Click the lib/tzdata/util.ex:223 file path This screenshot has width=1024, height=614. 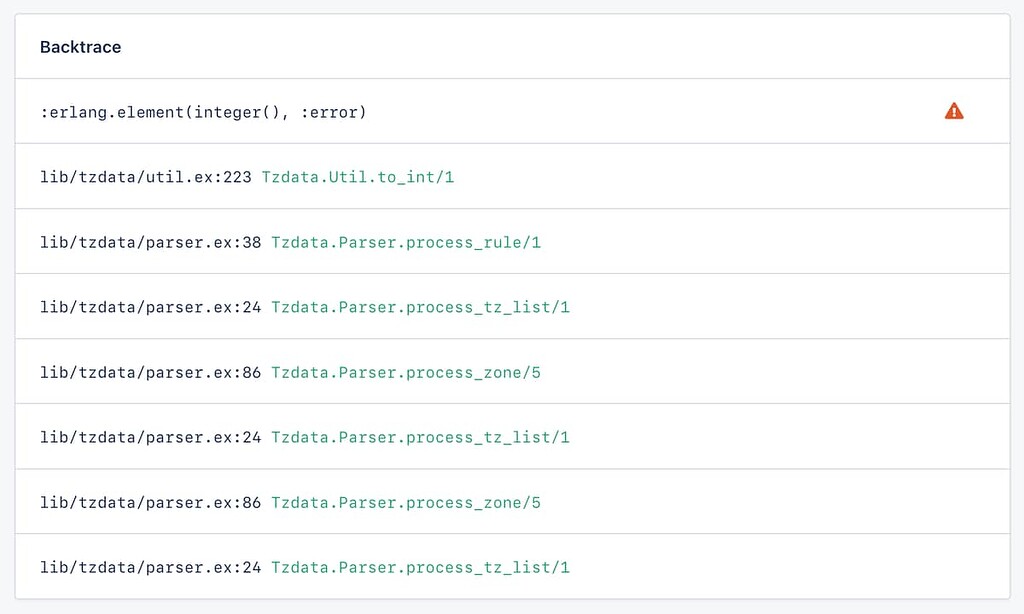pos(146,177)
